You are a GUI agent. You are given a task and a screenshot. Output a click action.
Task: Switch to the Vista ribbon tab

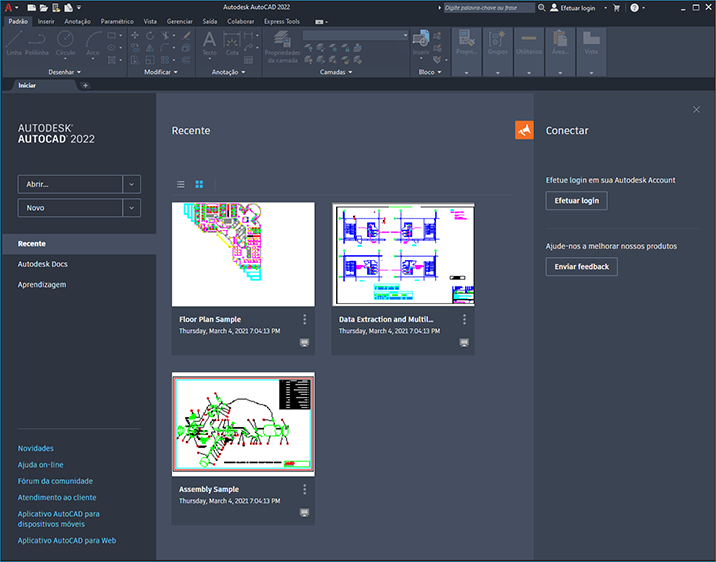coord(150,21)
